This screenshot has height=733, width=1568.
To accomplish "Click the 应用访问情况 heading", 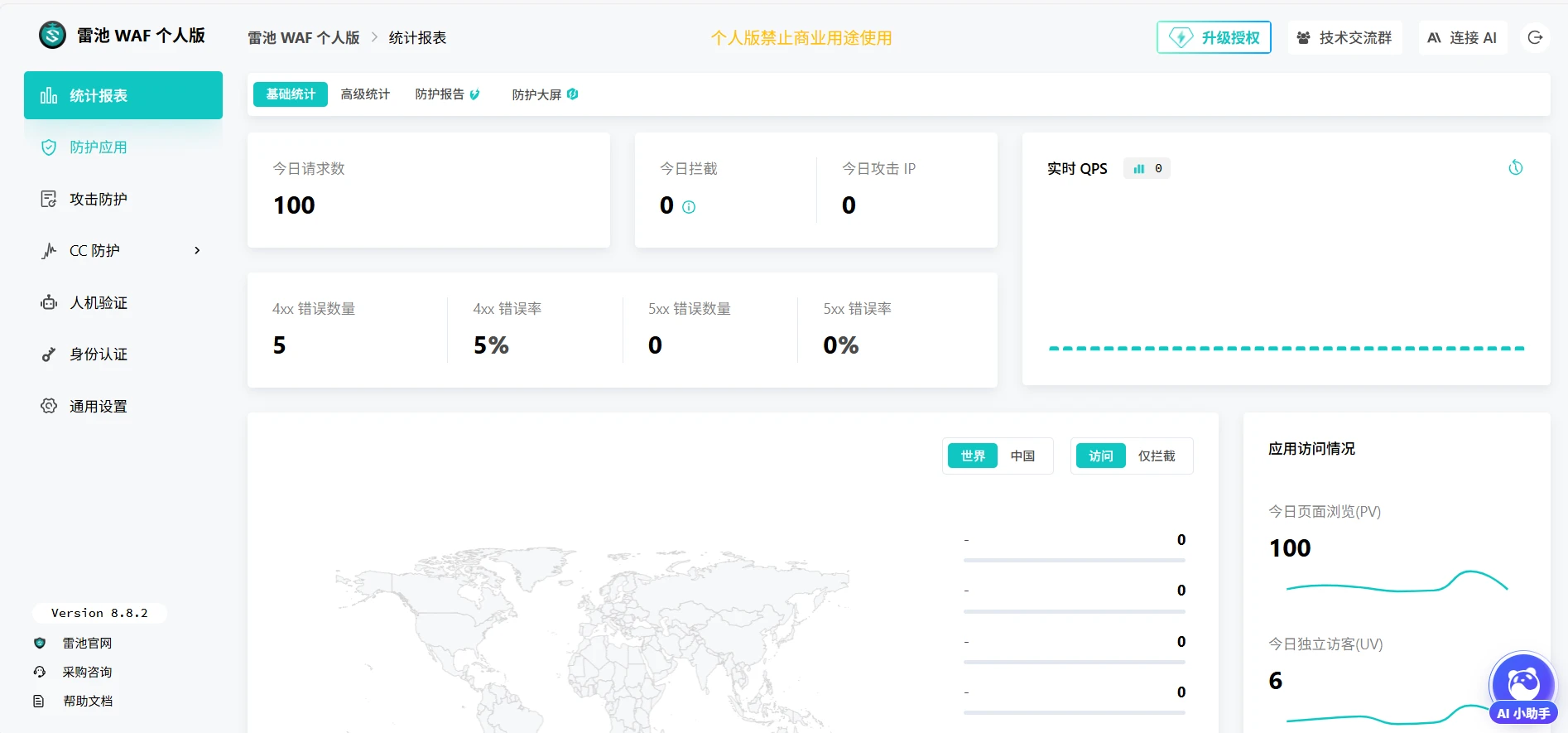I will pos(1312,448).
